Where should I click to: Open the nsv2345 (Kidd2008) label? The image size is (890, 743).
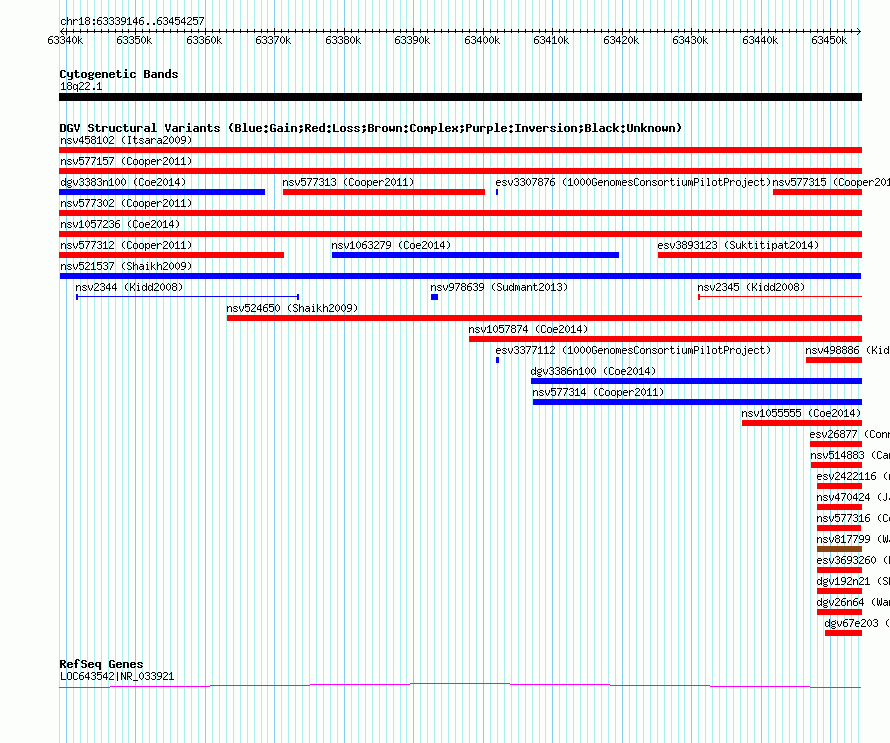pos(751,287)
